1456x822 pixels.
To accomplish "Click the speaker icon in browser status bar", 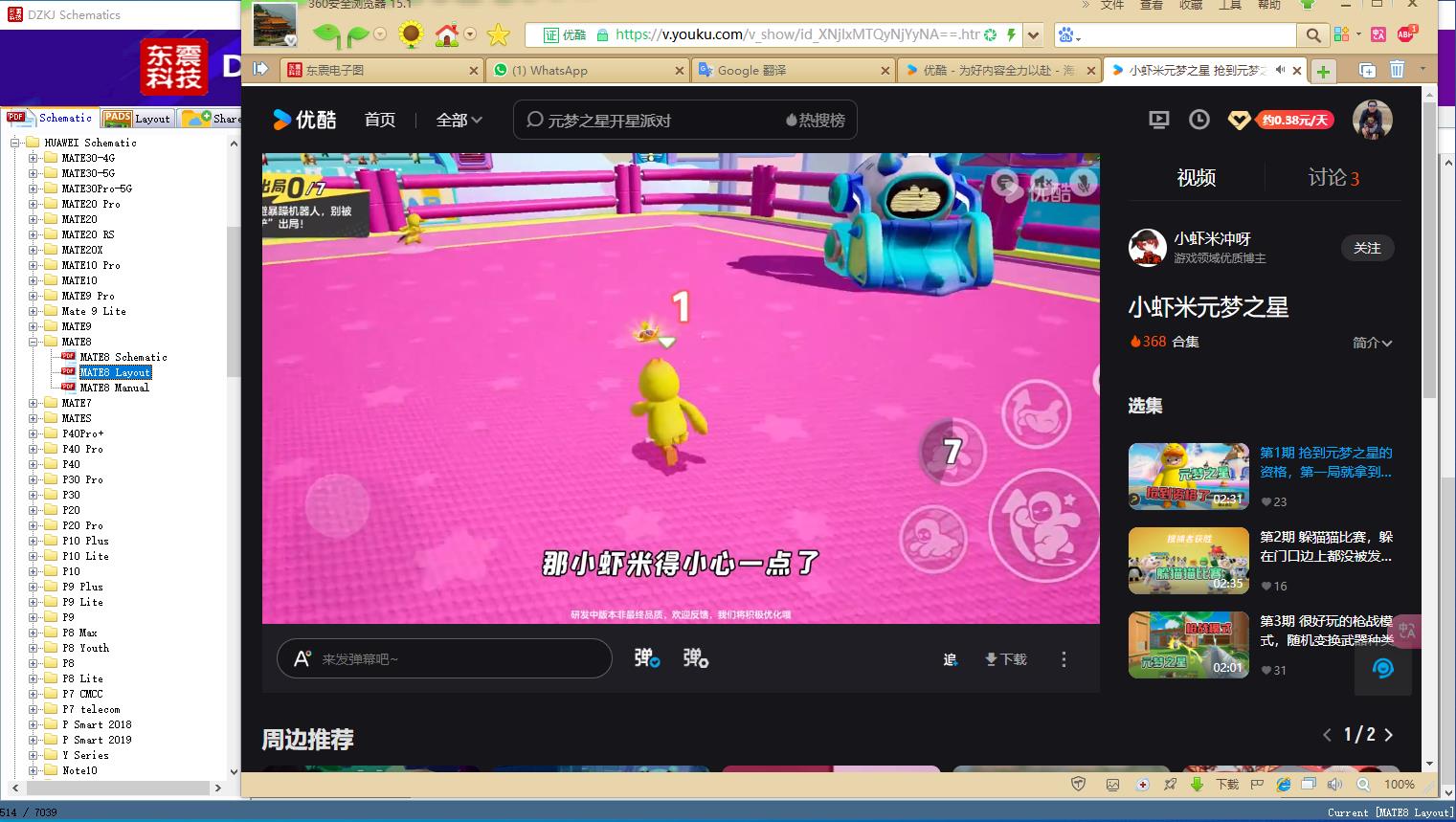I will coord(1334,784).
